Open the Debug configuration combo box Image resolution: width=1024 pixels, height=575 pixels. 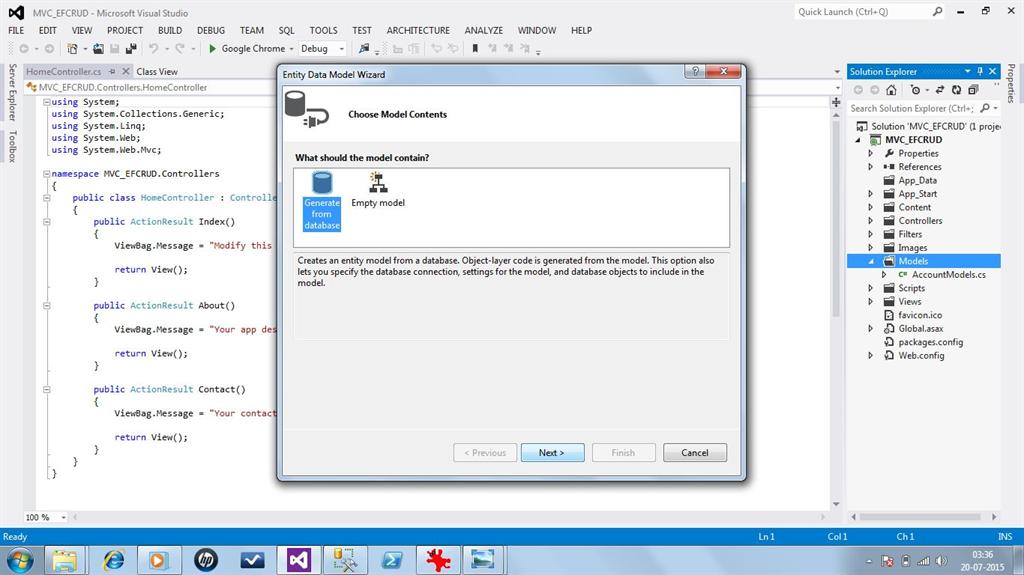click(x=322, y=48)
